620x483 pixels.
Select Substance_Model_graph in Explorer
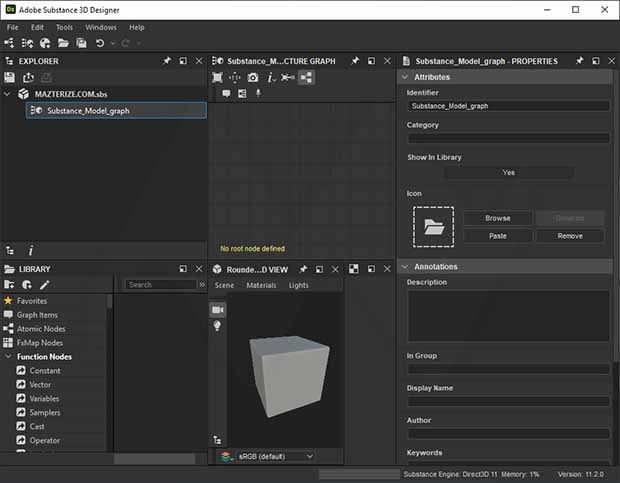point(116,111)
